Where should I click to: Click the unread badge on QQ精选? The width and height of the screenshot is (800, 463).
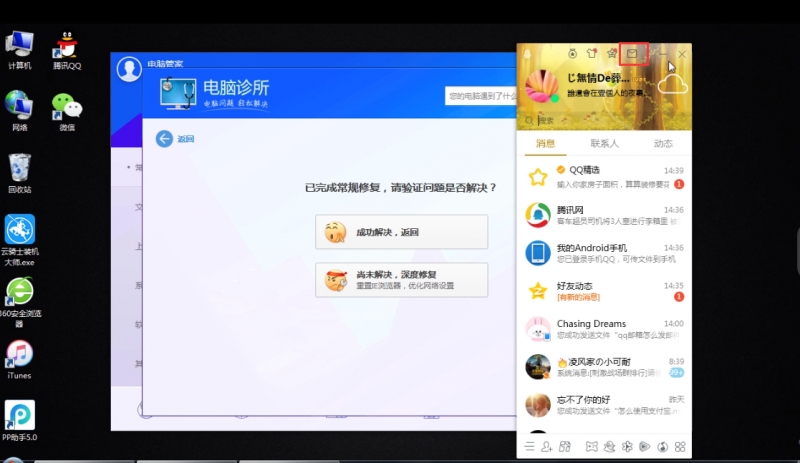tap(679, 184)
